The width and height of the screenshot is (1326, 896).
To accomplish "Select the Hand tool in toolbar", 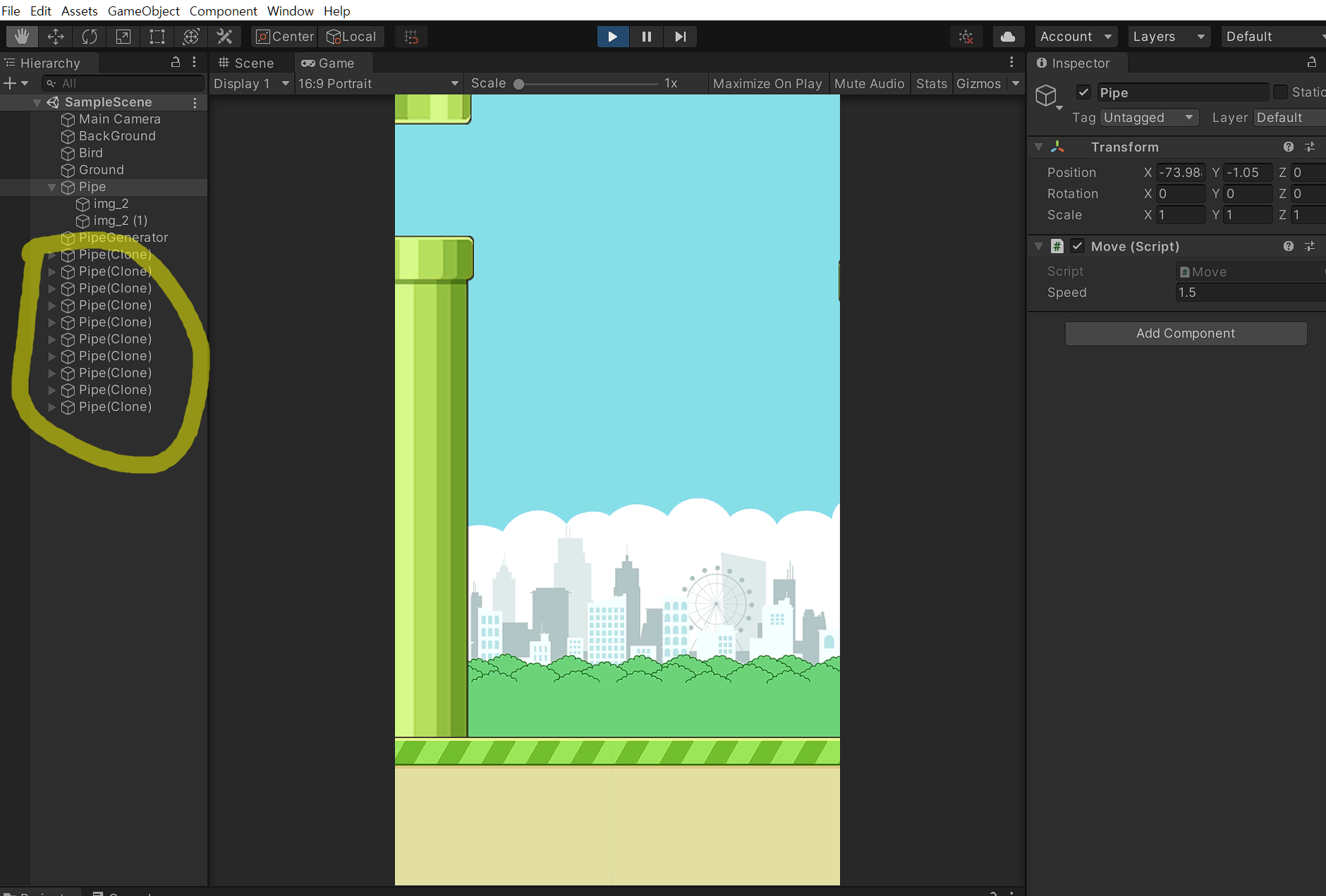I will (x=22, y=37).
